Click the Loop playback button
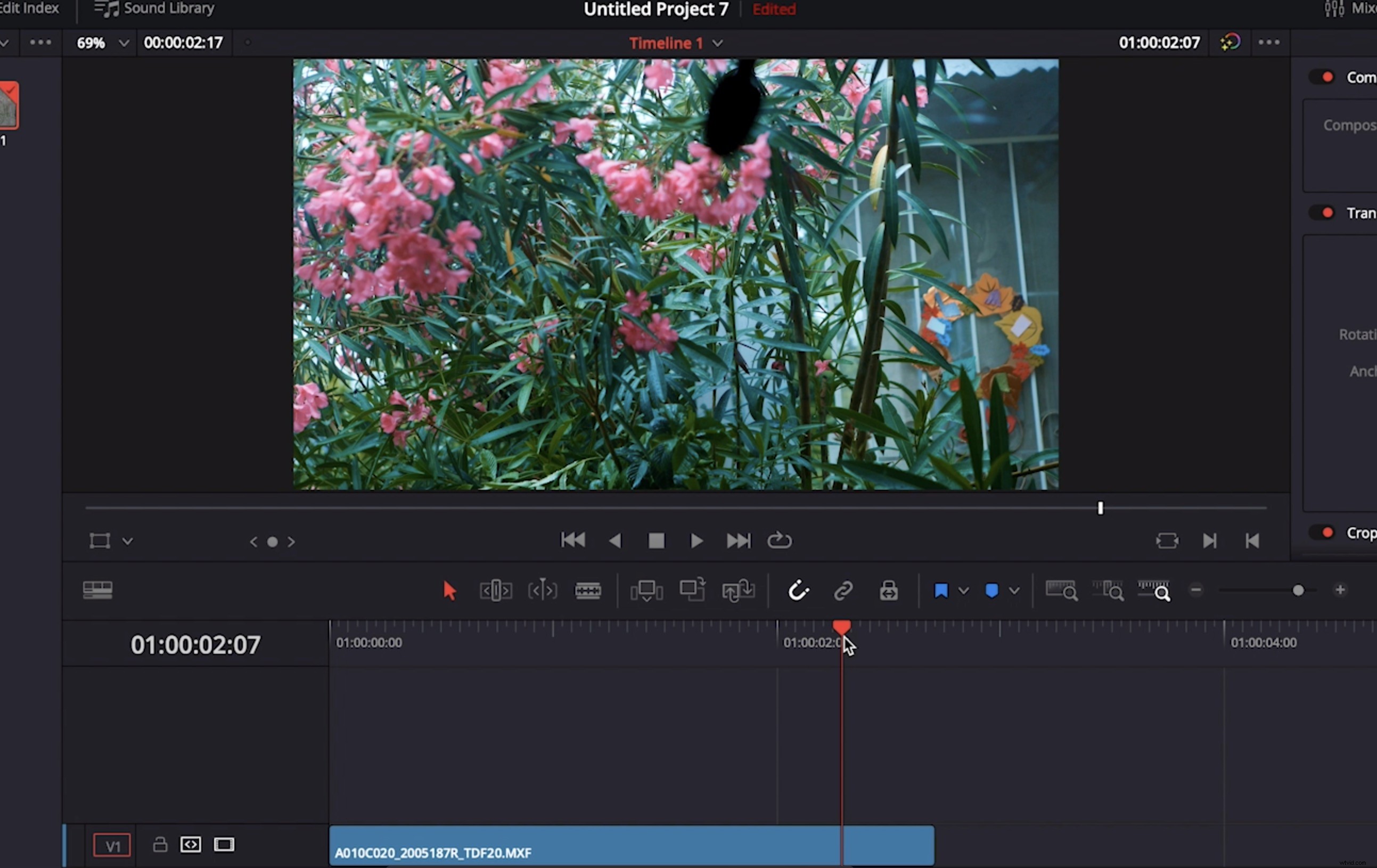 (x=779, y=541)
